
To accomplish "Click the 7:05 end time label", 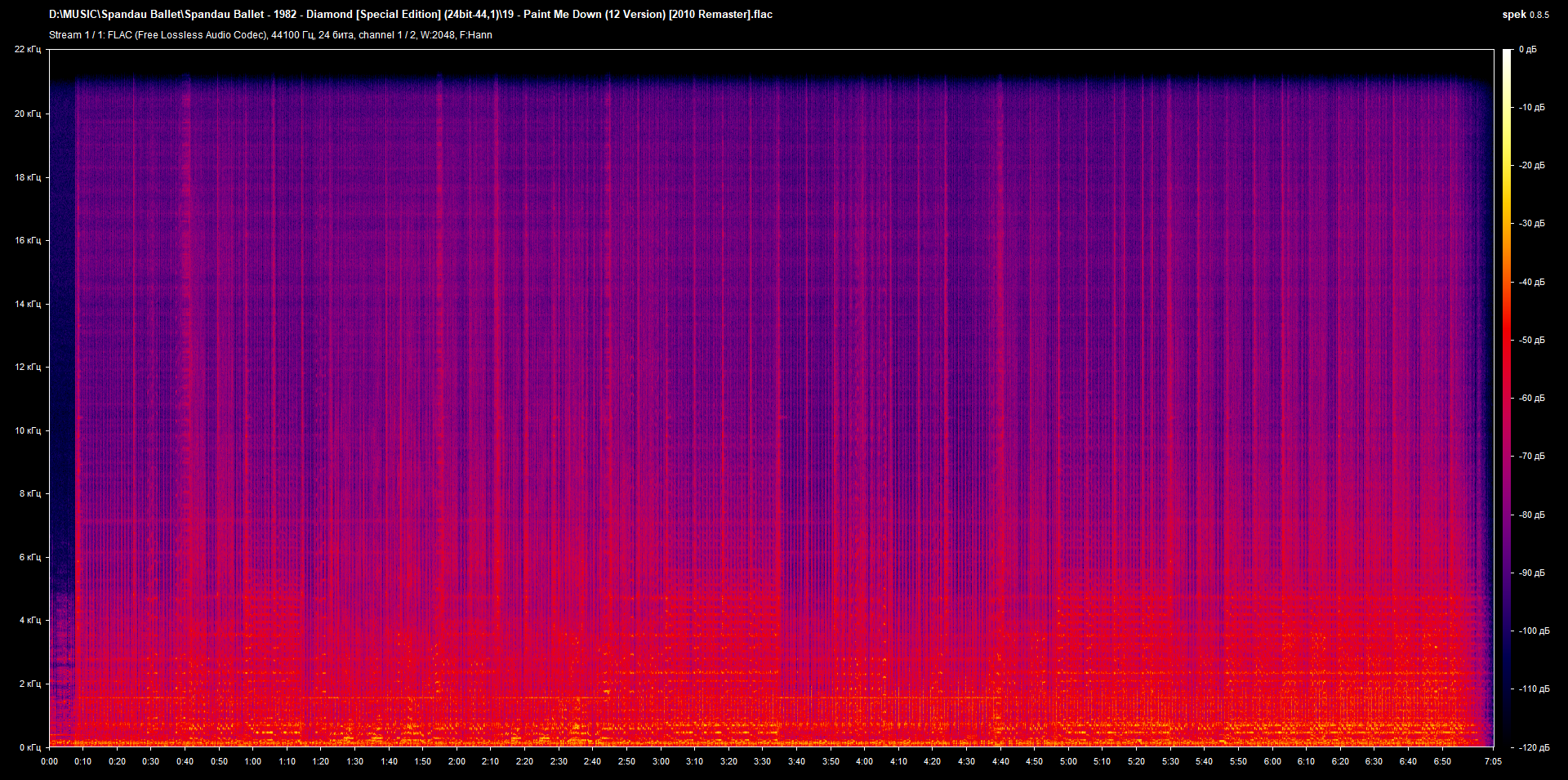I will [1492, 761].
